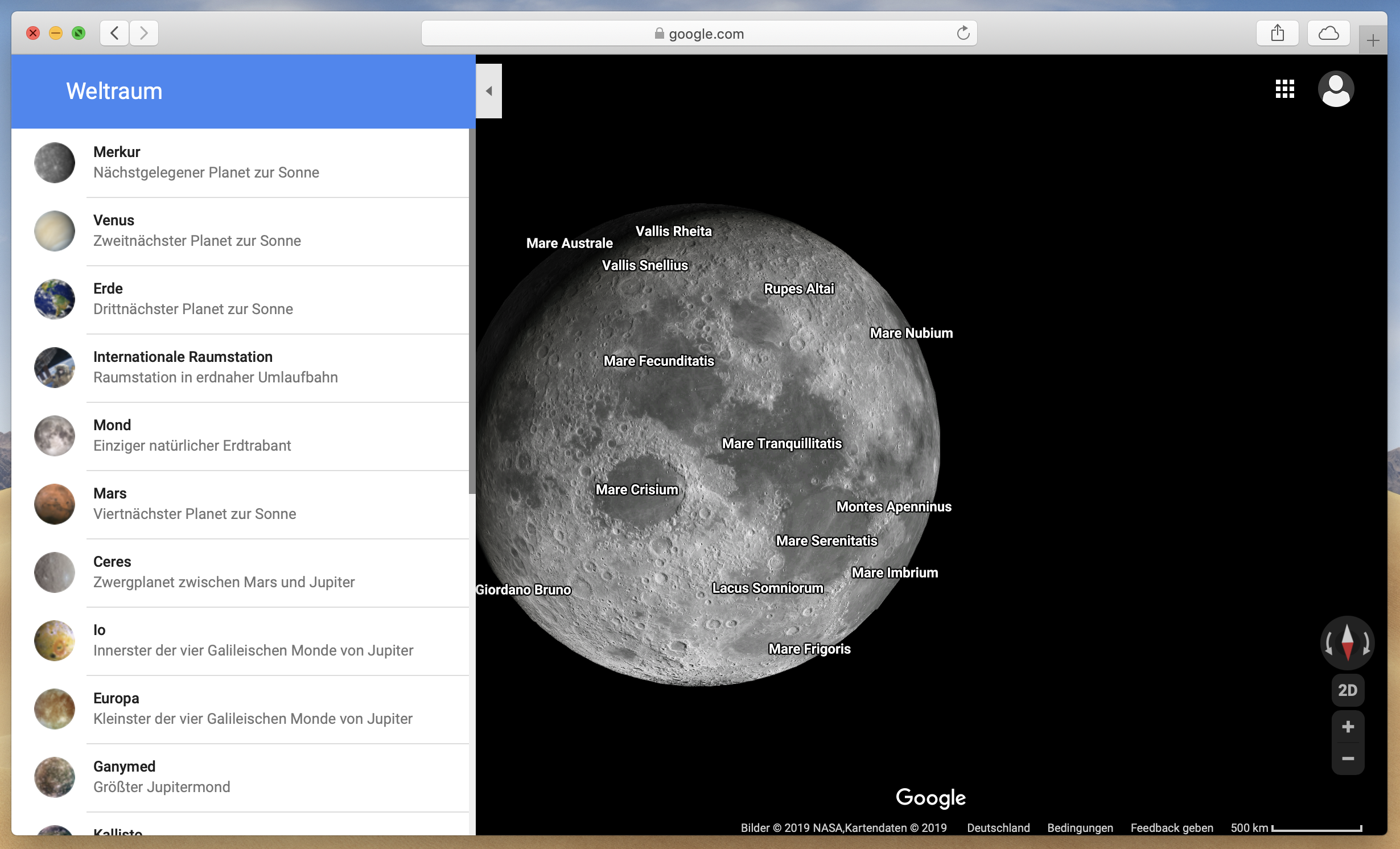Add a new Safari tab
This screenshot has height=849, width=1400.
click(x=1373, y=40)
